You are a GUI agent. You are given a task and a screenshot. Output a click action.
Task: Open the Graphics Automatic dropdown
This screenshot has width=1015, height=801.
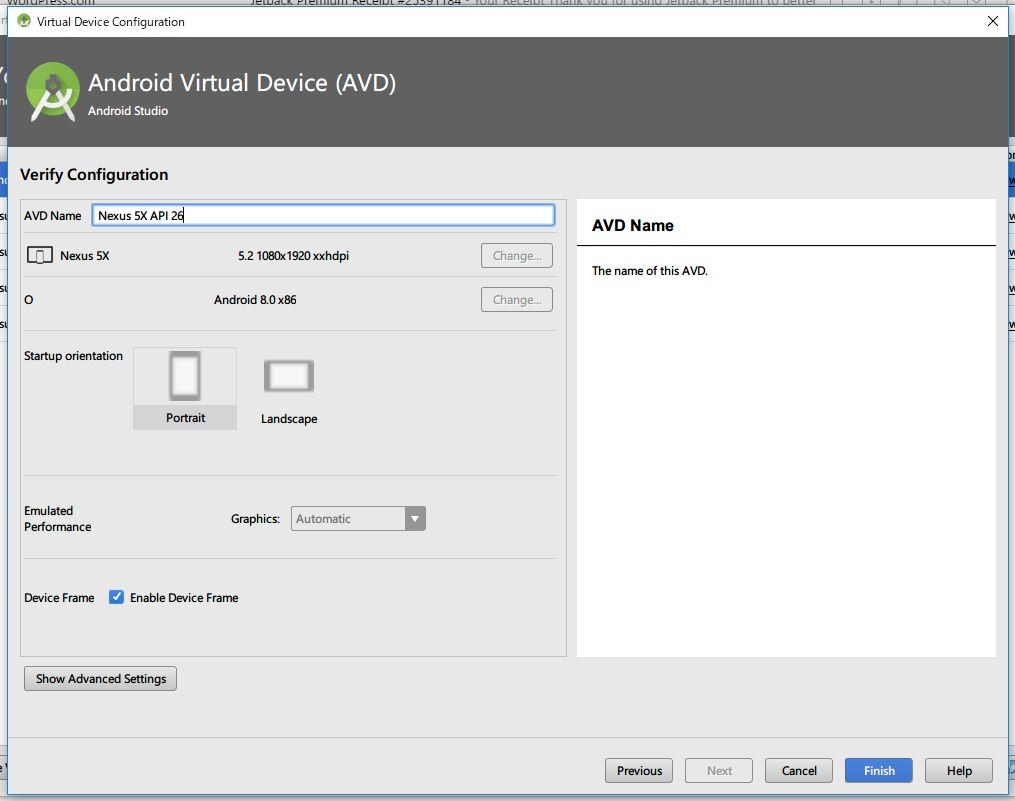(x=358, y=519)
